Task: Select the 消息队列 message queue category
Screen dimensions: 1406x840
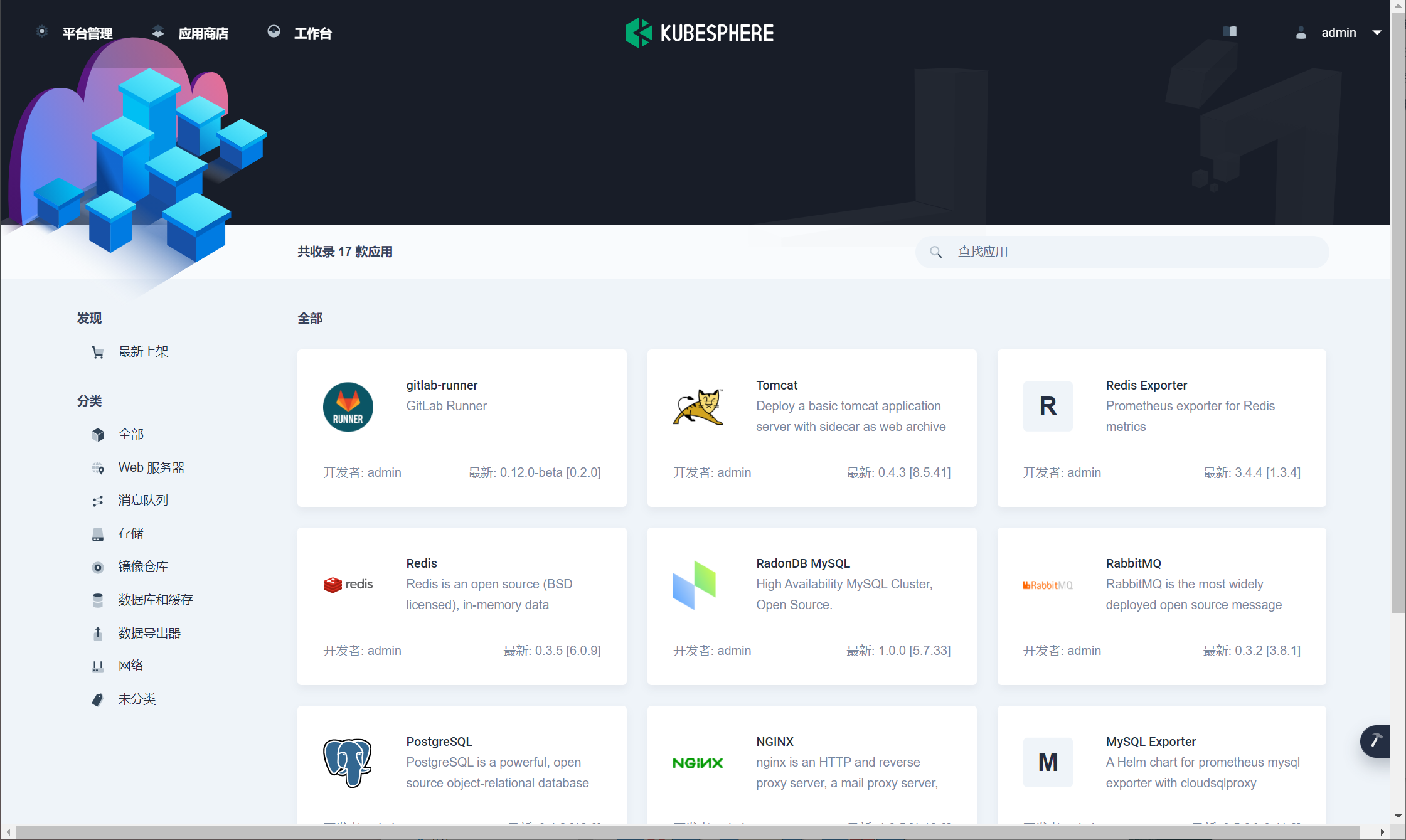Action: click(143, 501)
